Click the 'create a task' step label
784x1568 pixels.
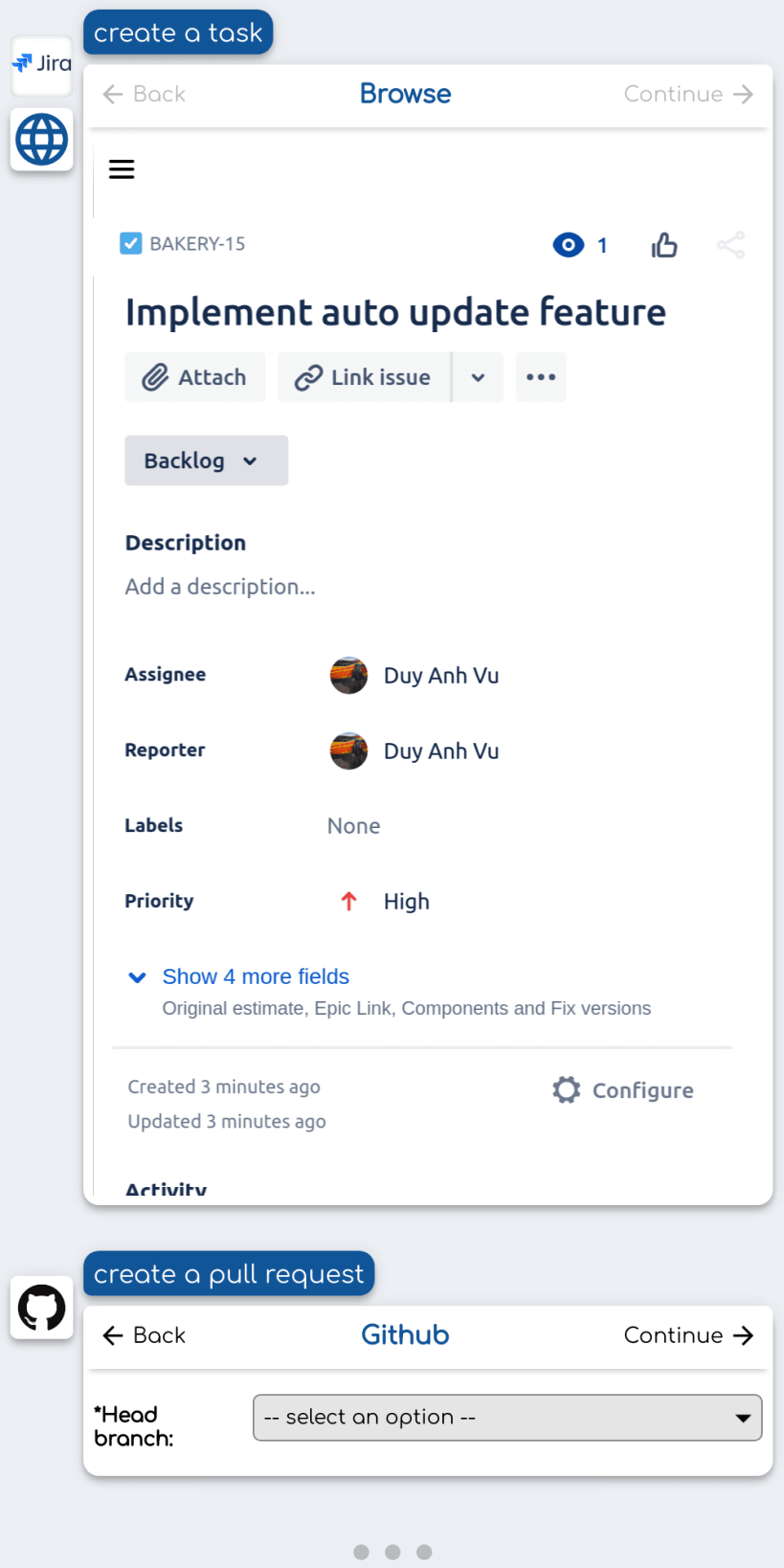(178, 33)
